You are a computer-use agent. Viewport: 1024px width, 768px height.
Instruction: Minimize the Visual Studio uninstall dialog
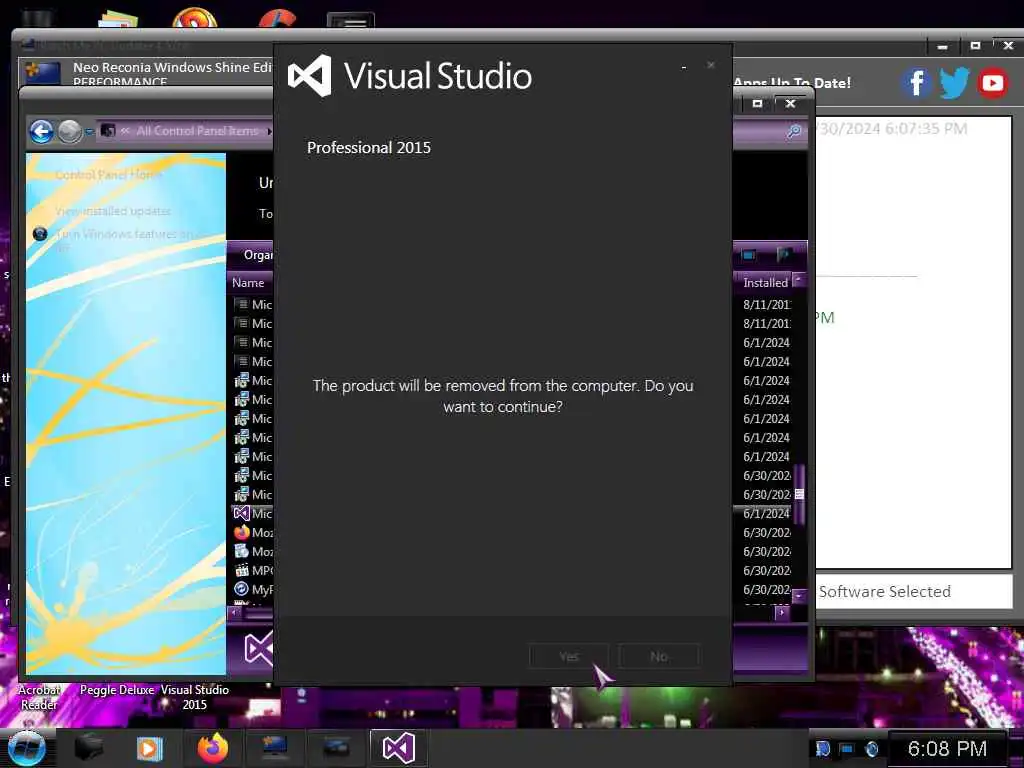pos(683,67)
